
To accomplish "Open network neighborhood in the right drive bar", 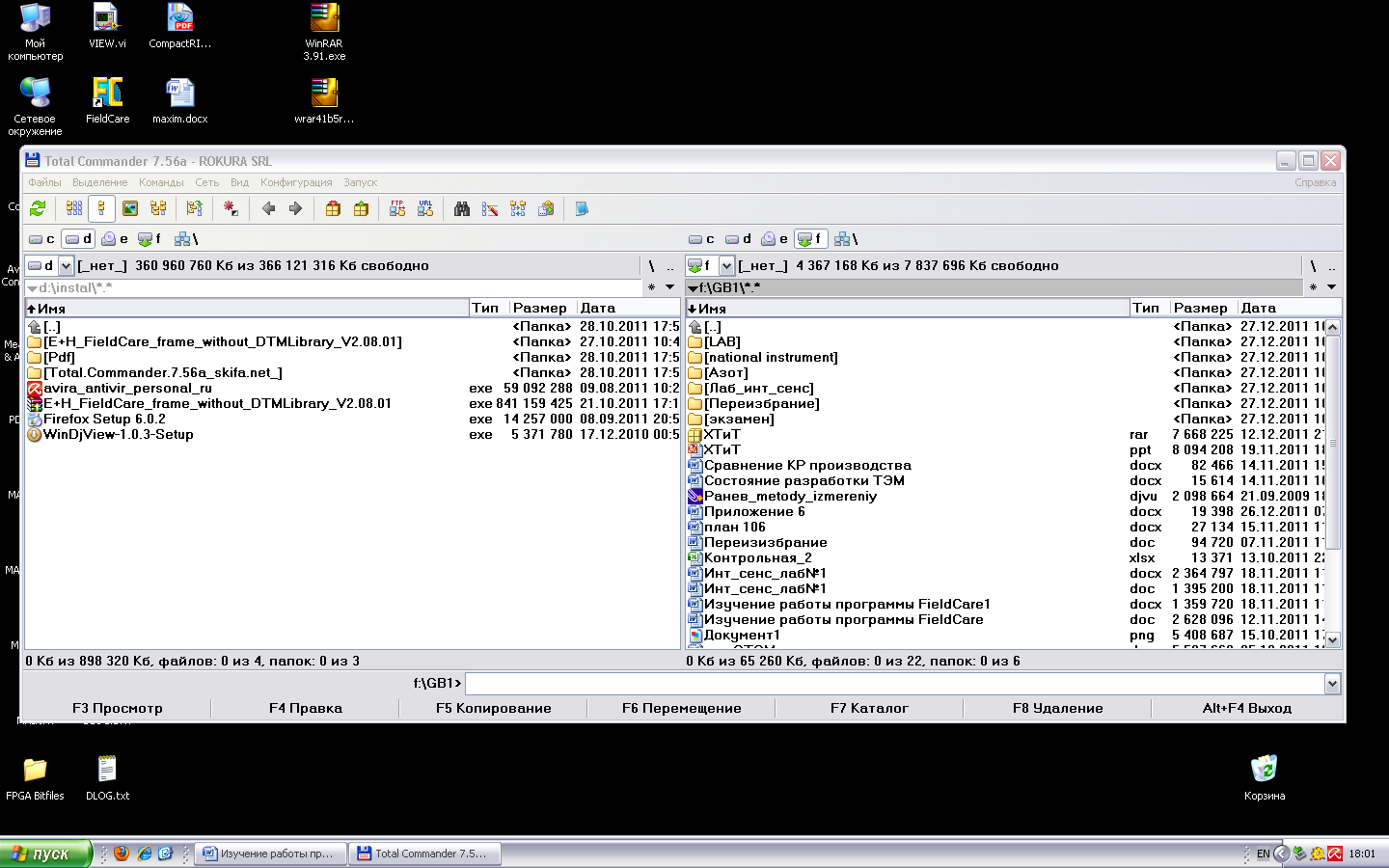I will coord(845,239).
